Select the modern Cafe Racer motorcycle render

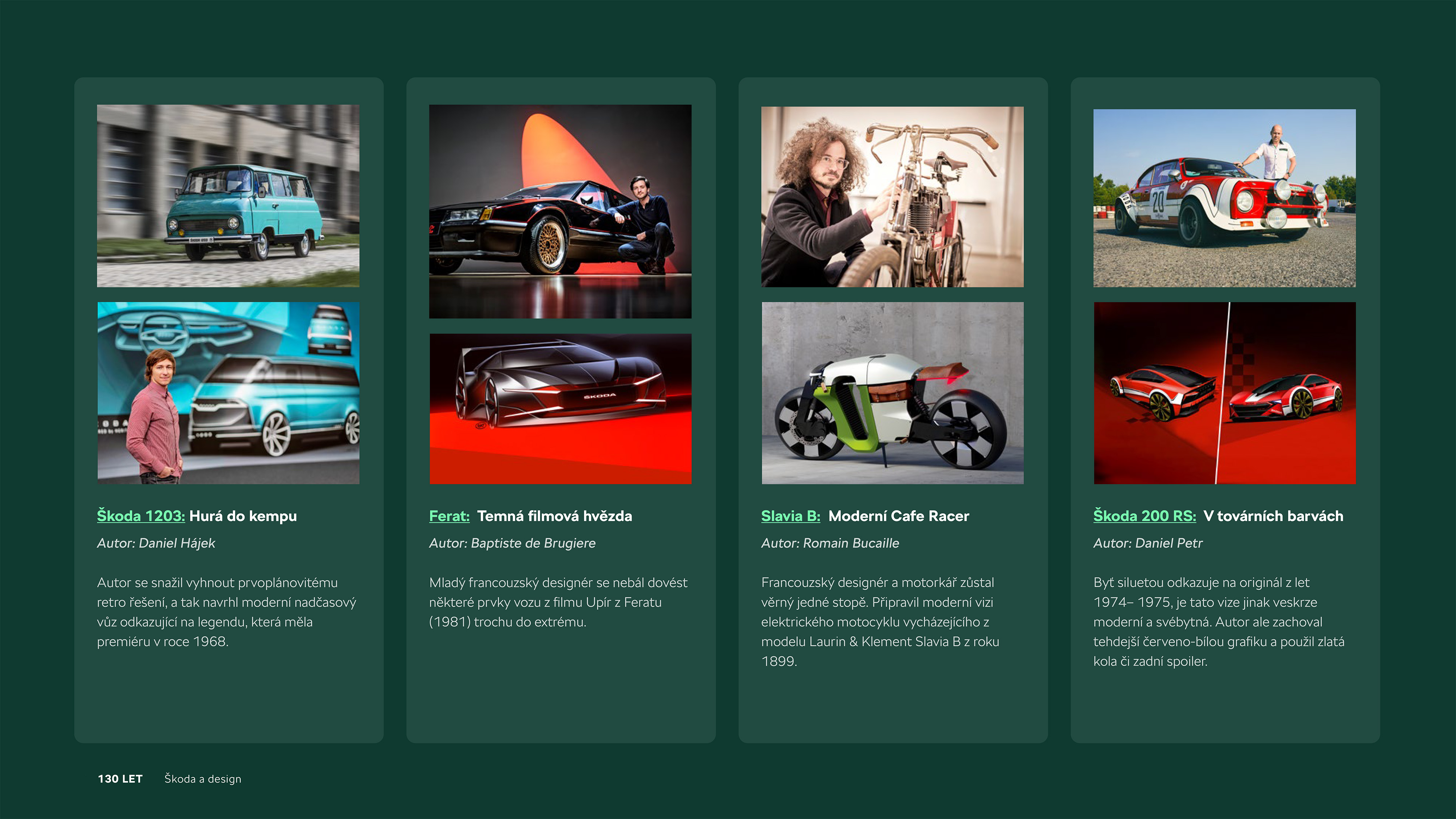pos(893,393)
